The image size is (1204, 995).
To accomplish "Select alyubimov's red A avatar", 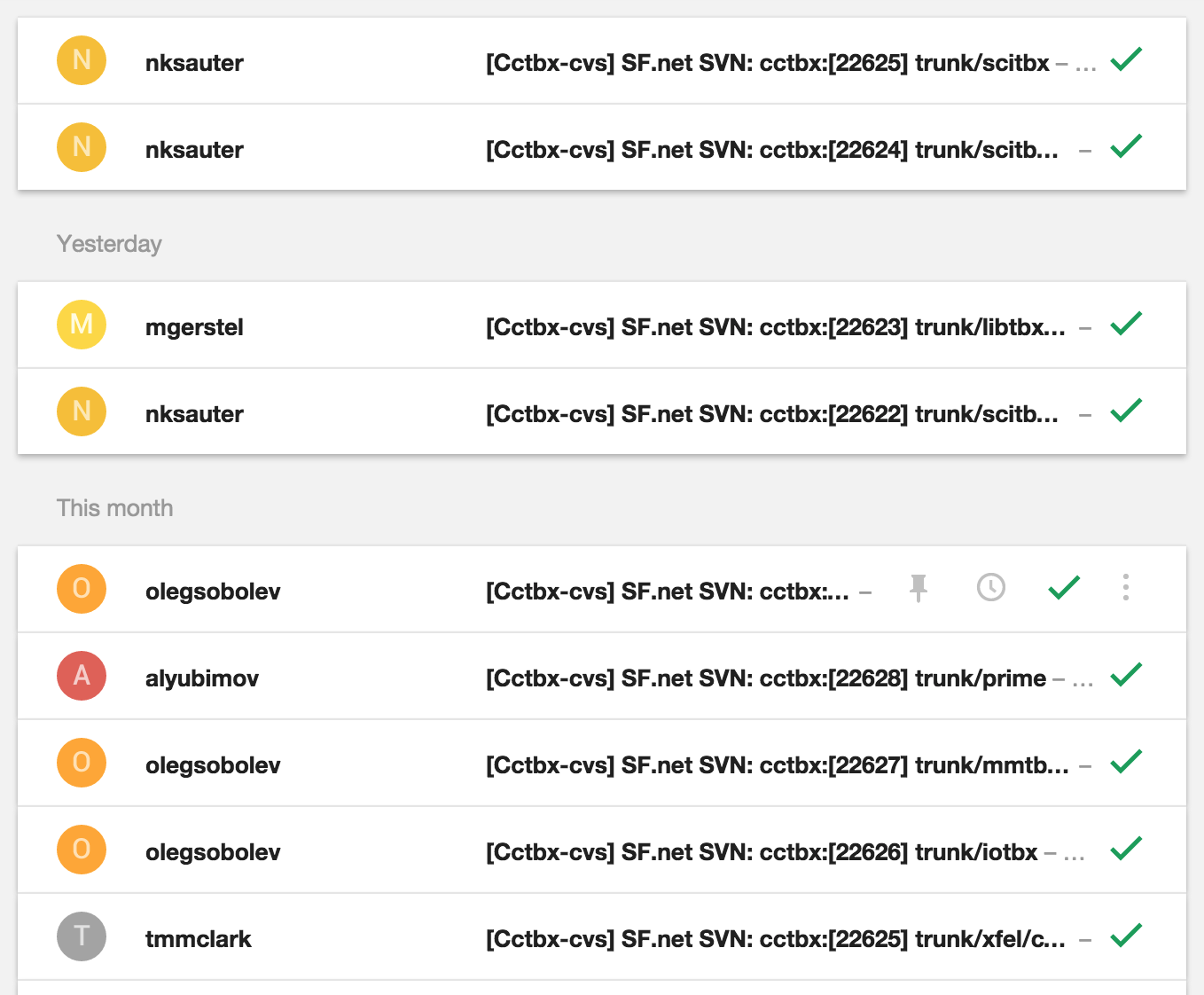I will (x=82, y=676).
